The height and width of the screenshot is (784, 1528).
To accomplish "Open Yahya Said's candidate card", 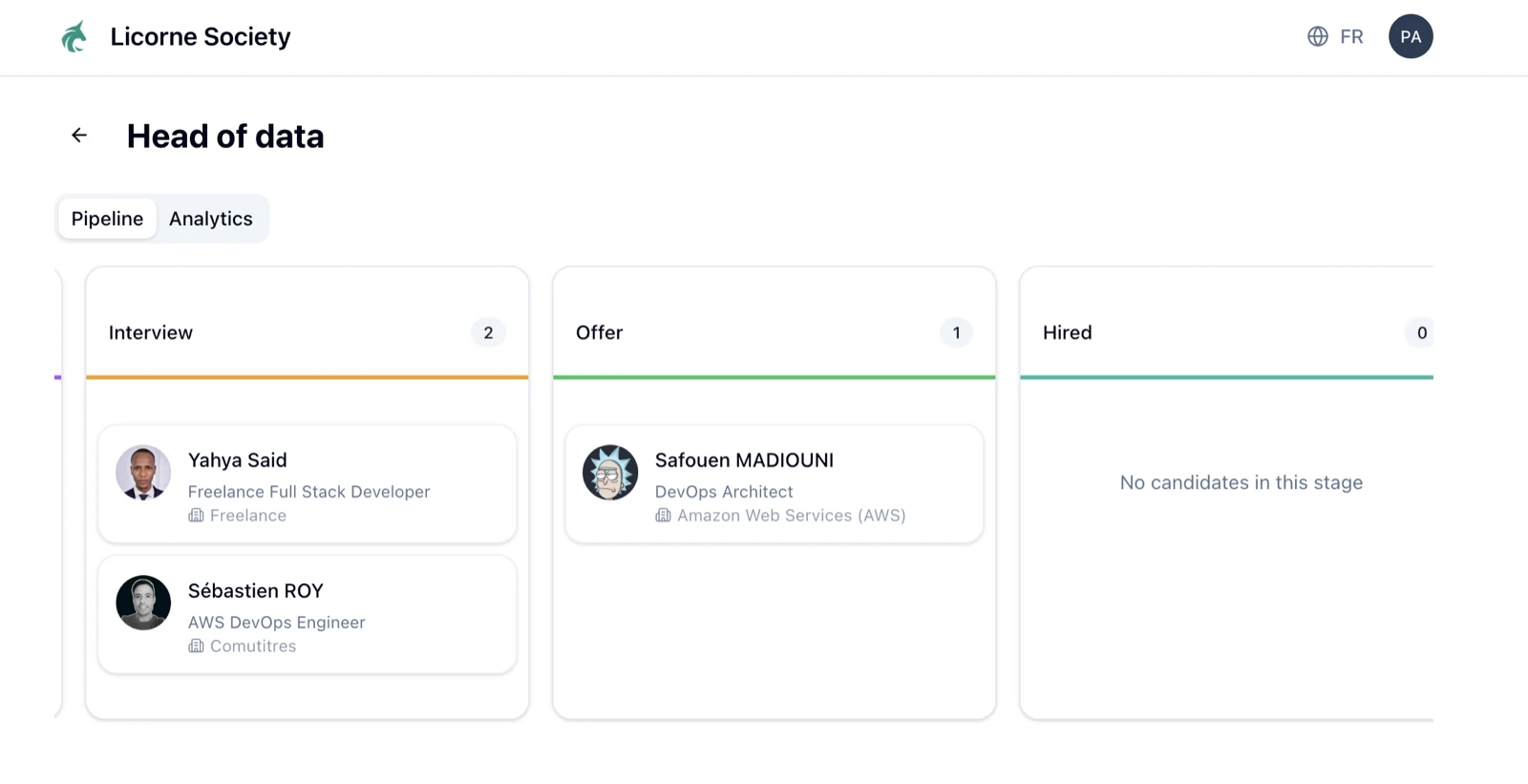I will point(306,484).
